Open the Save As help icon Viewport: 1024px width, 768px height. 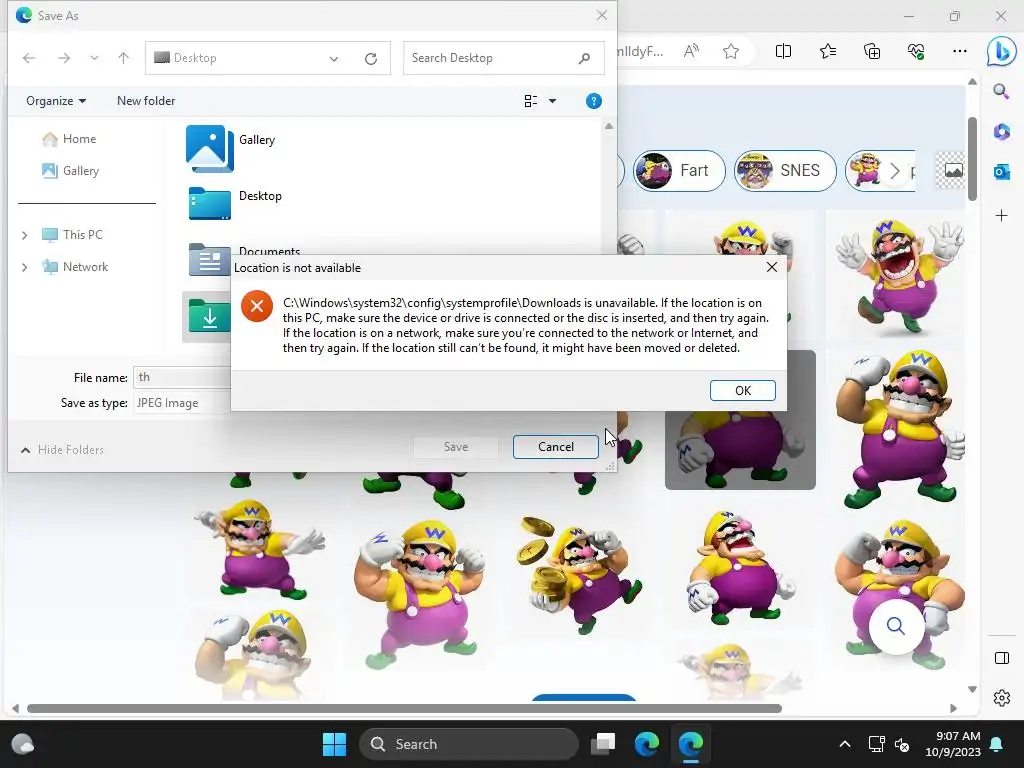(593, 101)
